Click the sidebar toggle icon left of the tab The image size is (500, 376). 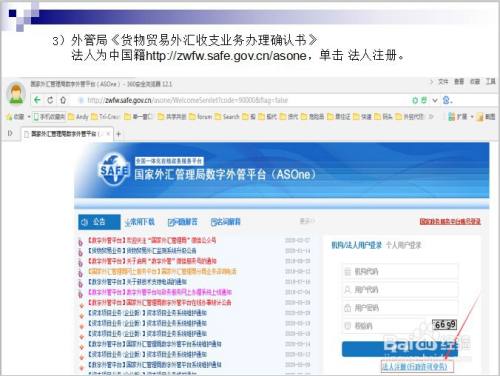10,133
